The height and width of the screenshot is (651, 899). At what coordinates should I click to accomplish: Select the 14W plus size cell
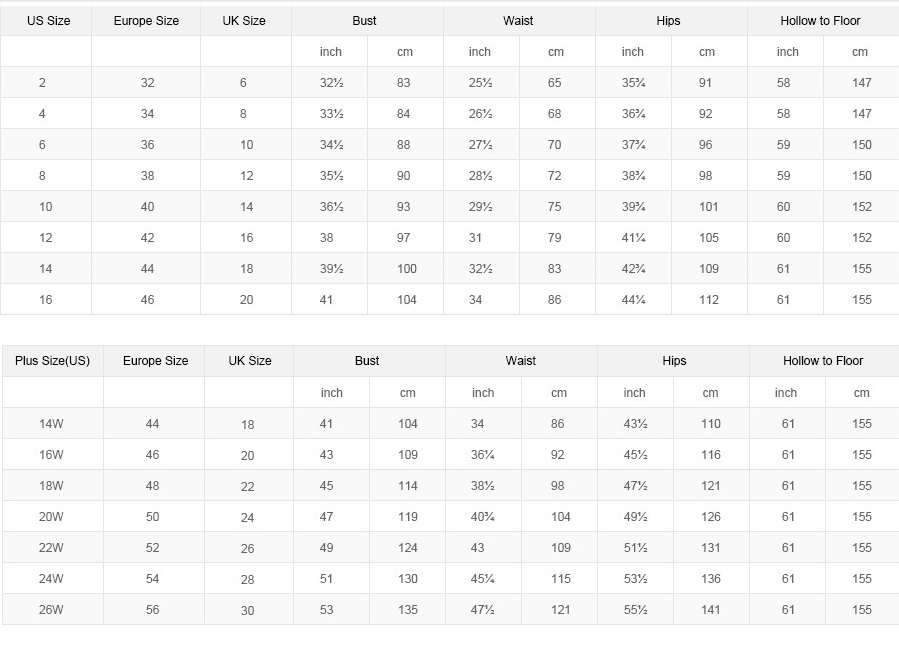tap(51, 424)
